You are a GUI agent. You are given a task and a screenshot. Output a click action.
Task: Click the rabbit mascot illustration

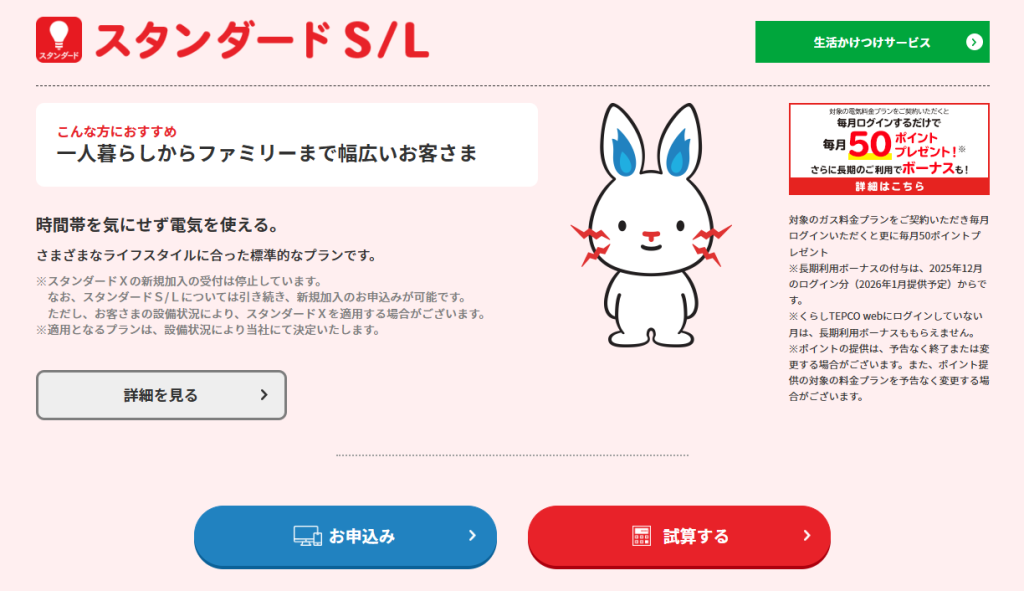click(x=650, y=224)
